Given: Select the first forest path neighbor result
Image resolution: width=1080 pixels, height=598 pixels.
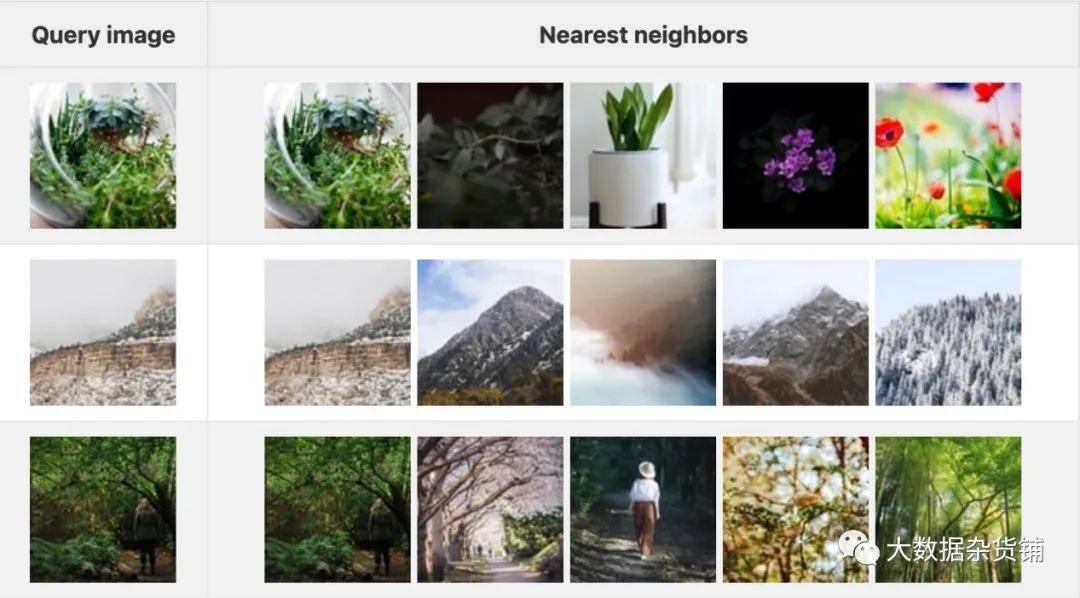Looking at the screenshot, I should (x=338, y=509).
